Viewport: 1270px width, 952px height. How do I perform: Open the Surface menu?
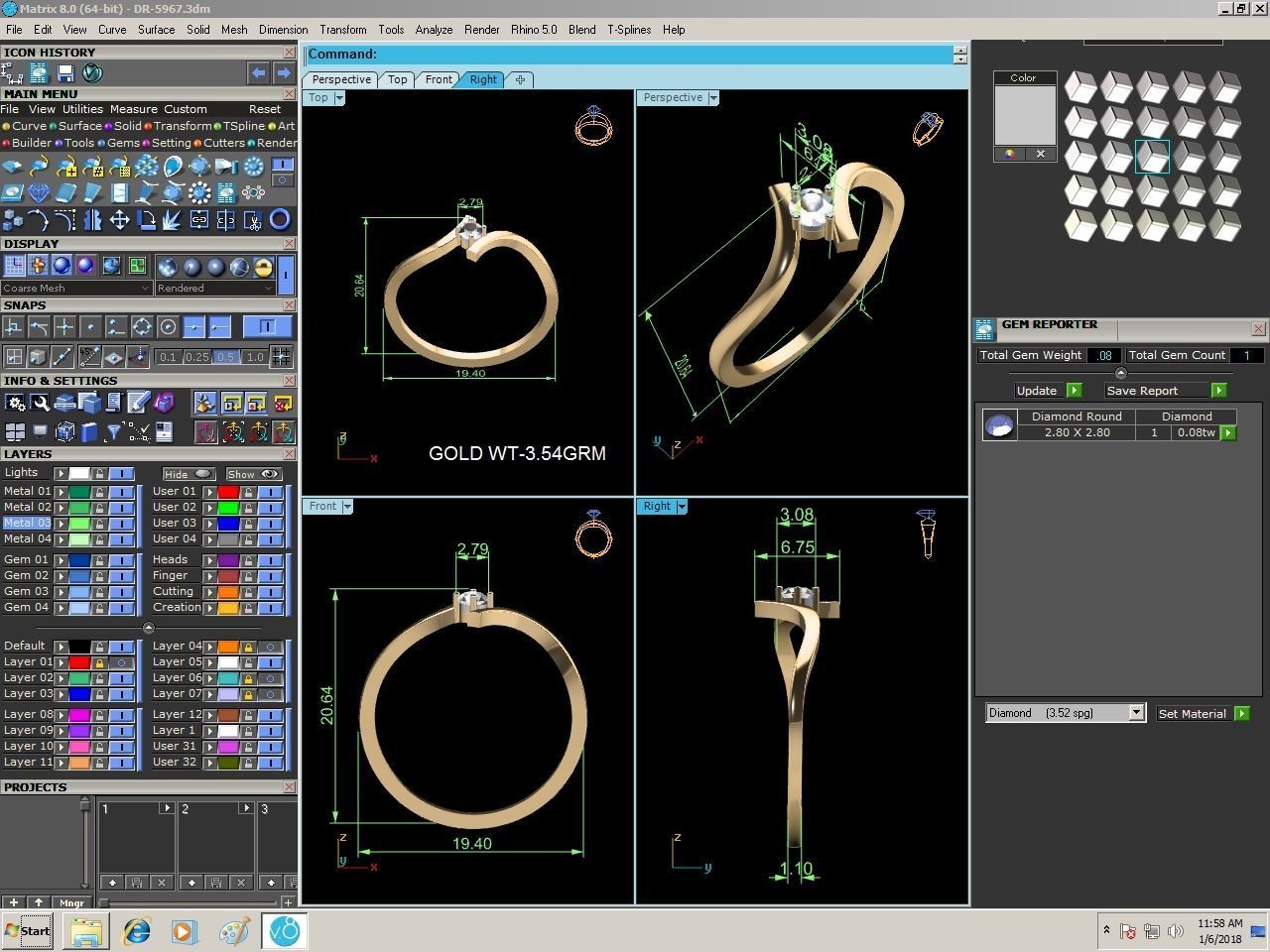pyautogui.click(x=156, y=30)
